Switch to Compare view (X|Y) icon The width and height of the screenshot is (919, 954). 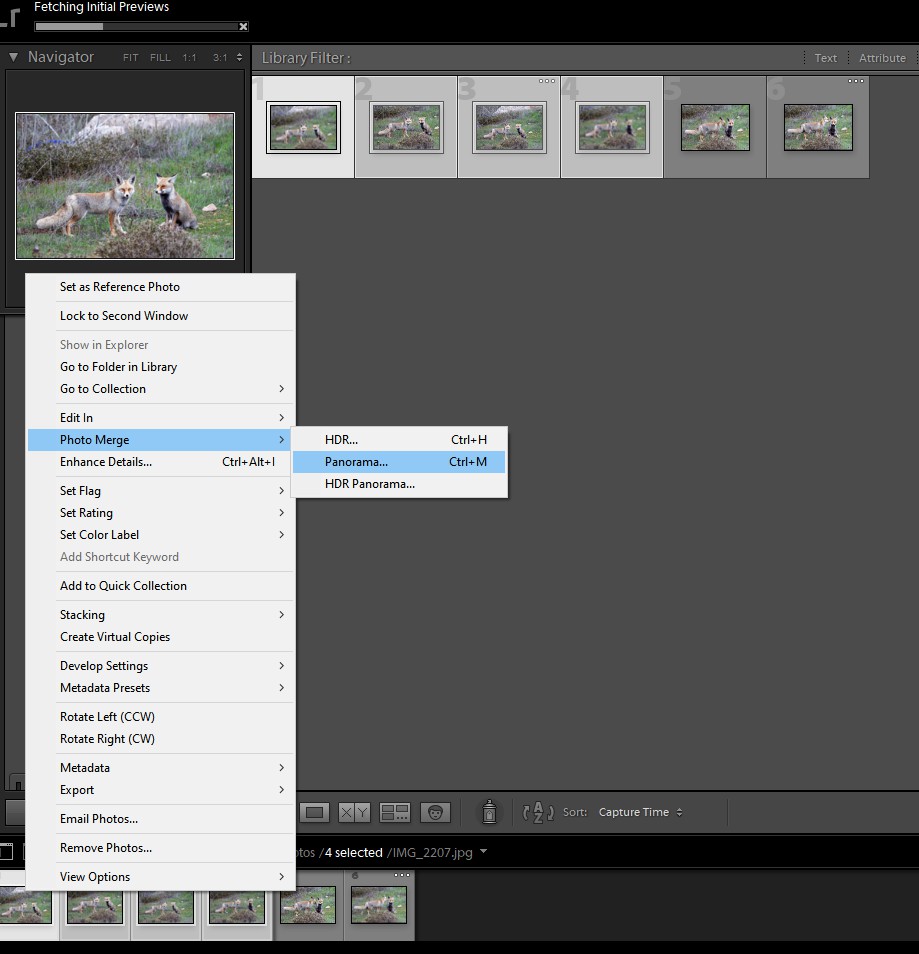tap(354, 812)
